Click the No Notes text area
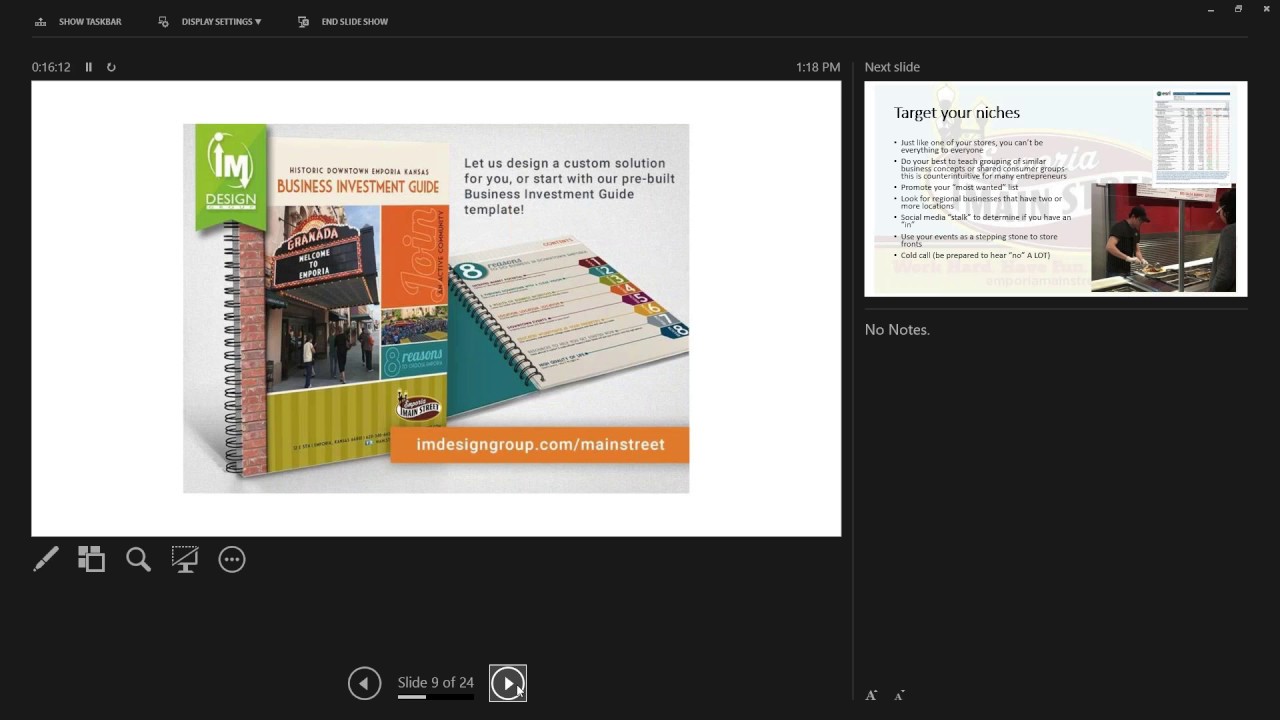 pyautogui.click(x=897, y=329)
